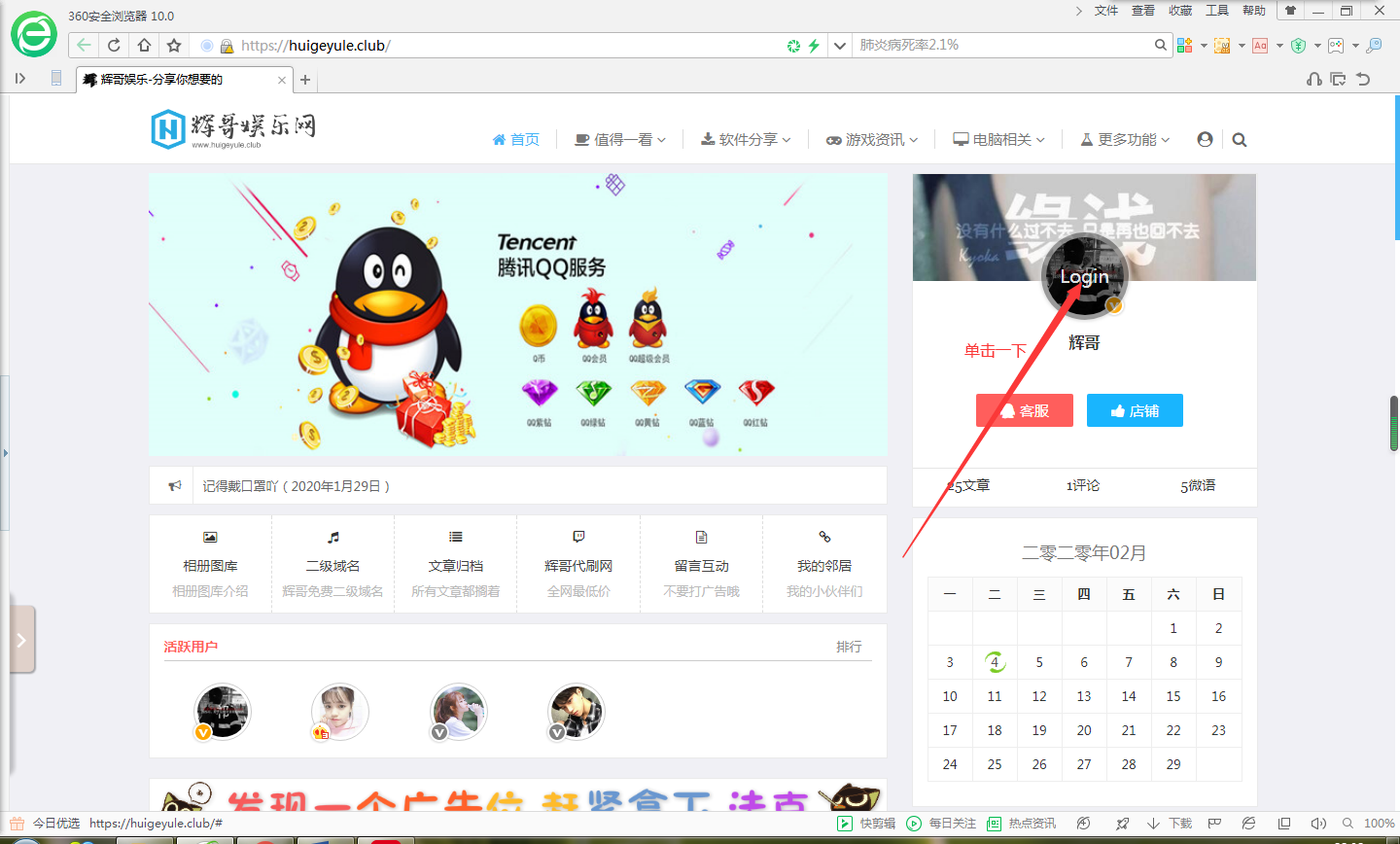The width and height of the screenshot is (1400, 844).
Task: Expand the 软件分享 dropdown menu
Action: point(746,139)
